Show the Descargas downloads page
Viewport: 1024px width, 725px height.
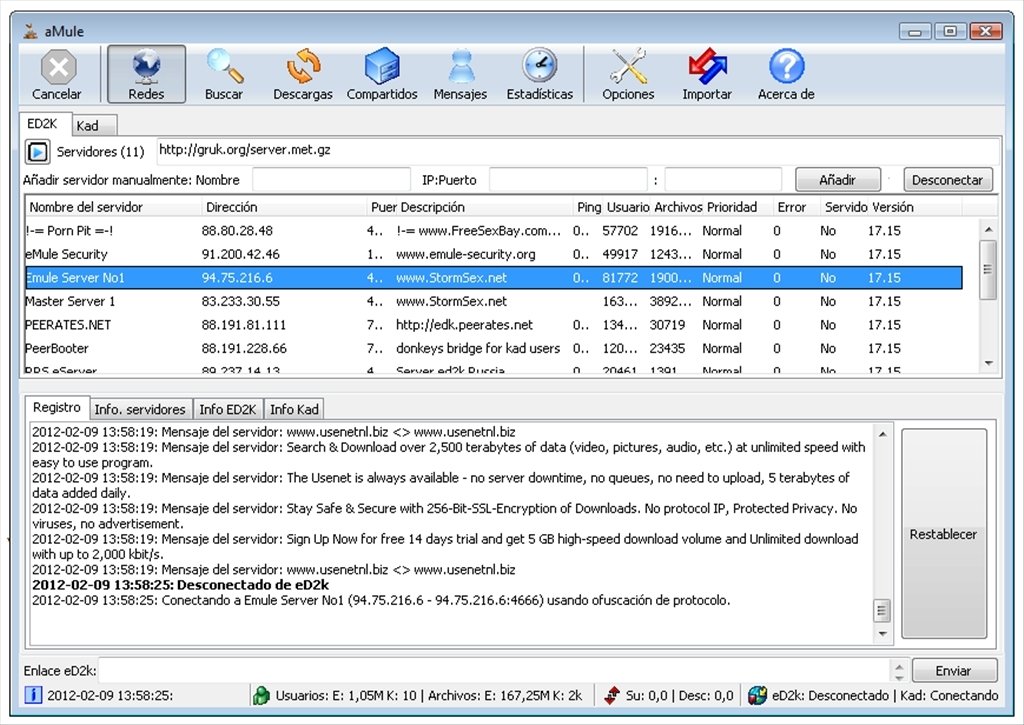pos(302,74)
